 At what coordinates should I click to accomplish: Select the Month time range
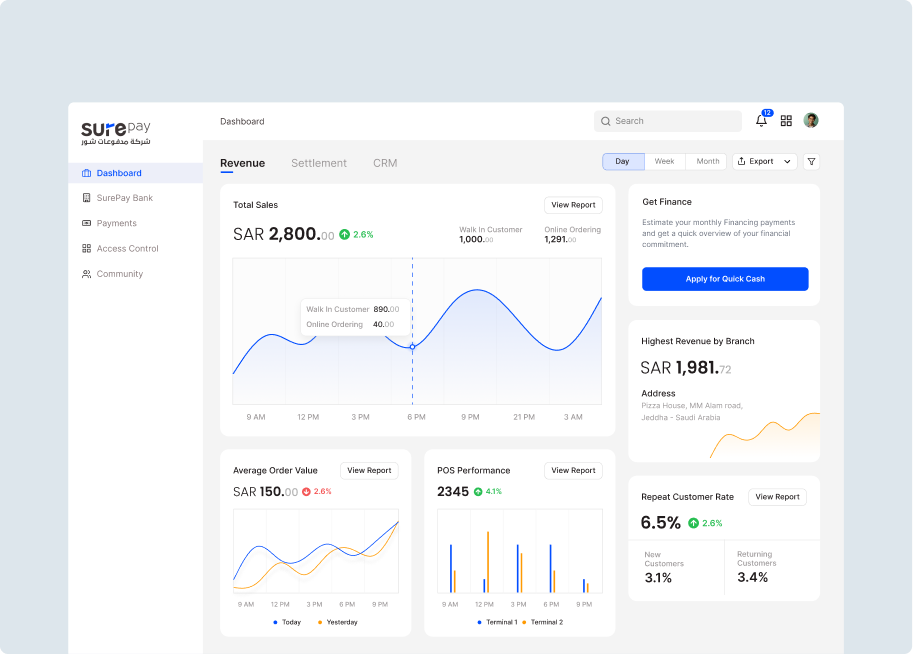pos(707,162)
